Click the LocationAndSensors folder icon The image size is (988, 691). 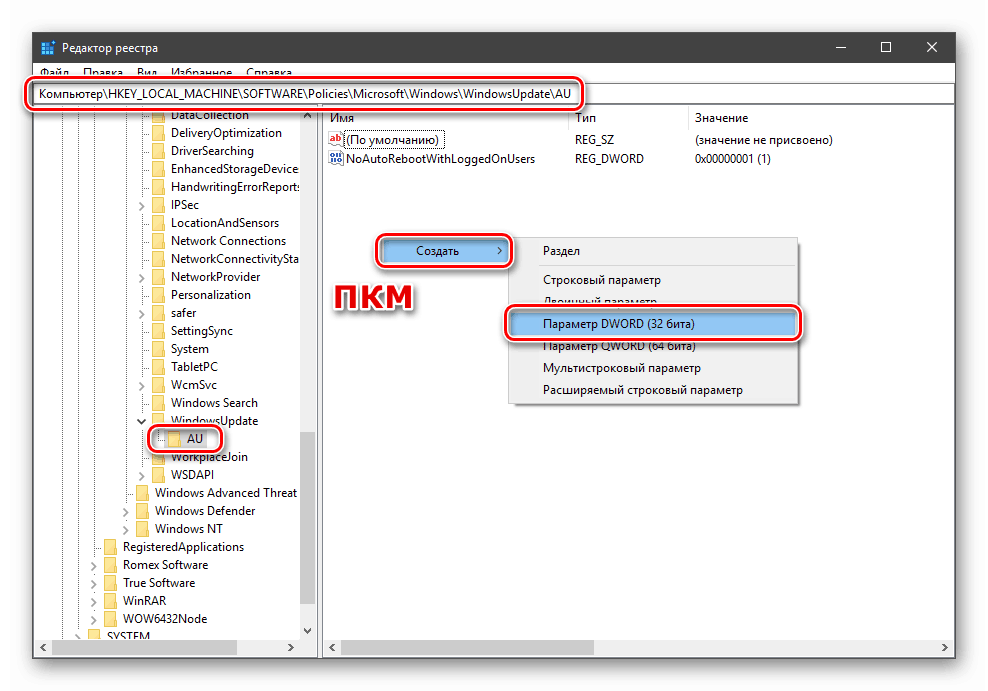pyautogui.click(x=159, y=223)
